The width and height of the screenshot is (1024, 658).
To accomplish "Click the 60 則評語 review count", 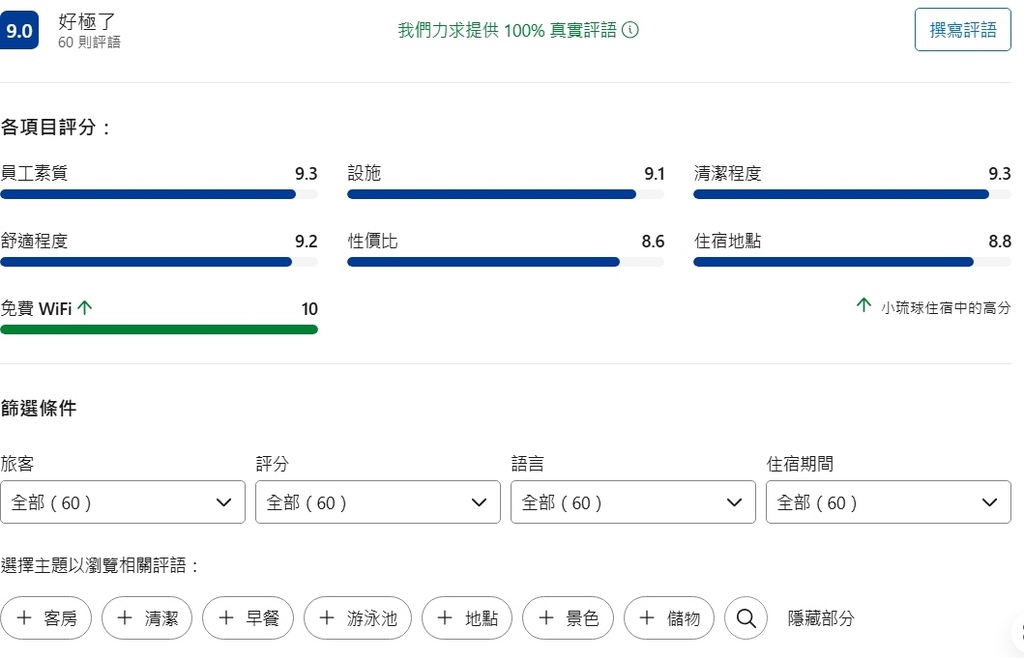I will tap(89, 43).
